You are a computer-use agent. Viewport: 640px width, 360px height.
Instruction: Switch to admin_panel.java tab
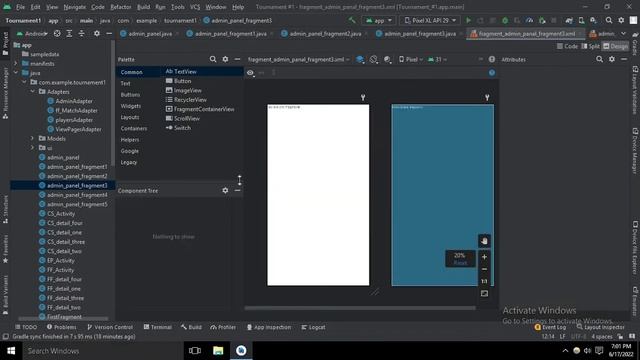pos(150,33)
